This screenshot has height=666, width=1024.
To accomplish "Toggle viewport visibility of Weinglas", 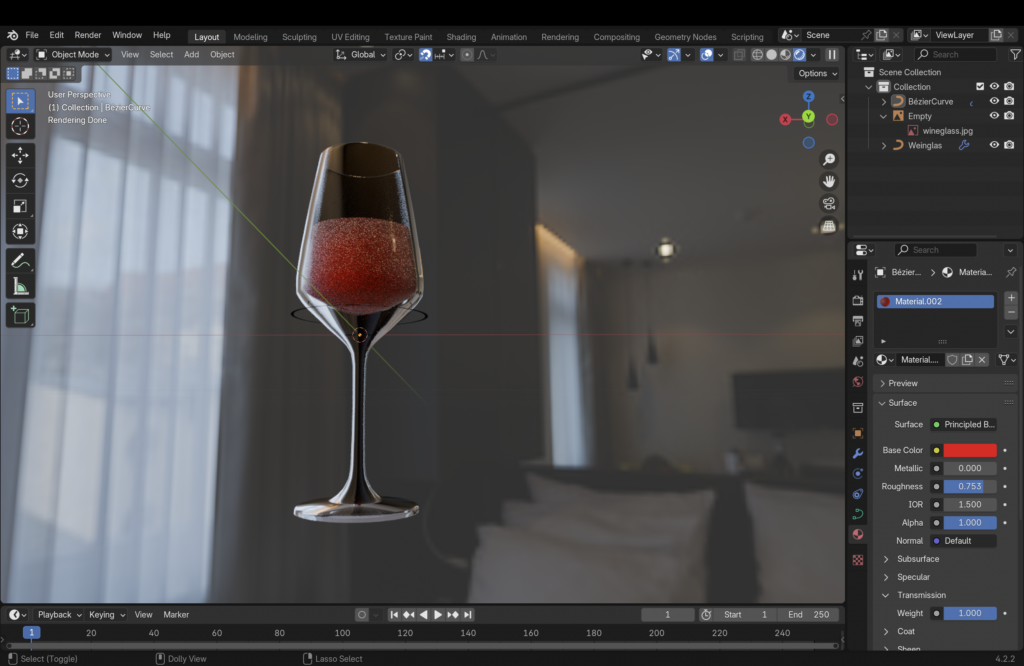I will pos(994,145).
